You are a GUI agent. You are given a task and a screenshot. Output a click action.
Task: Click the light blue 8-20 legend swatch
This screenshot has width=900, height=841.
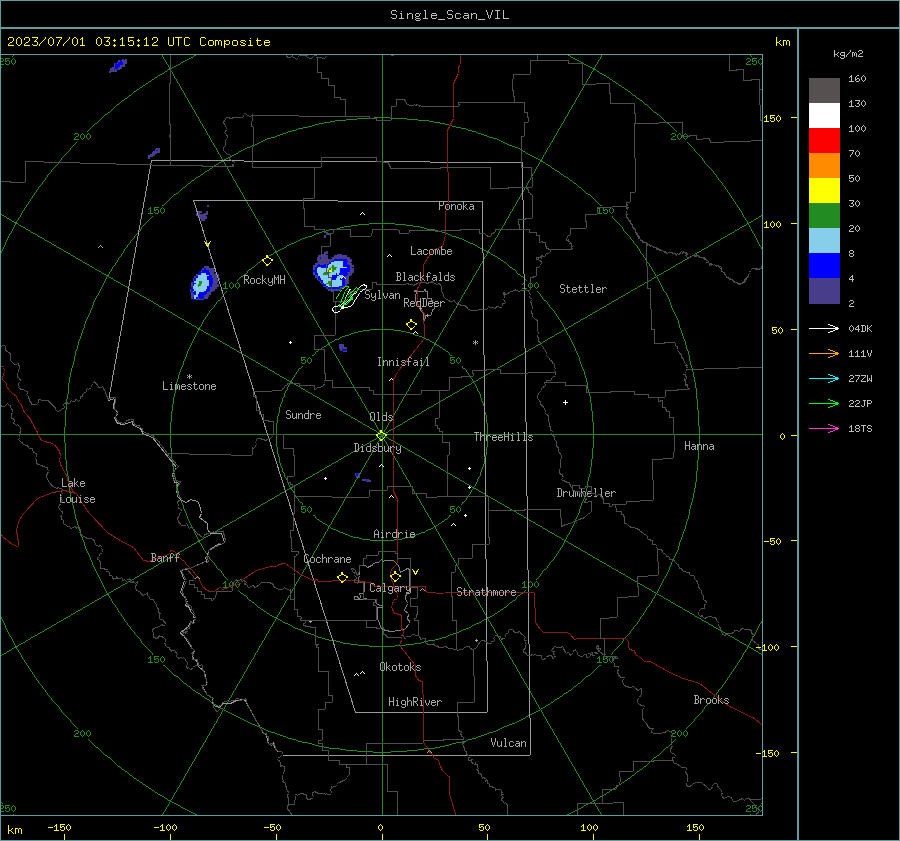(x=824, y=241)
